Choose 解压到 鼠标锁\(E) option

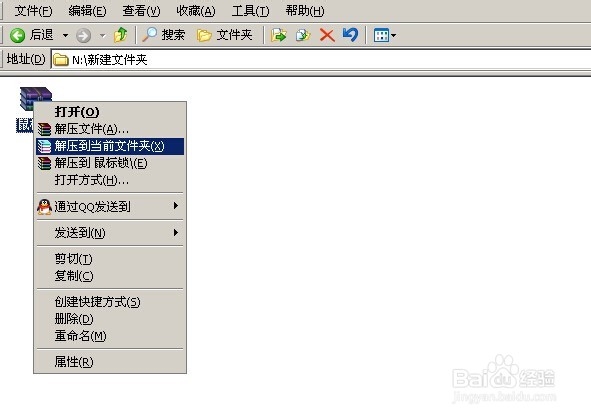(110, 163)
